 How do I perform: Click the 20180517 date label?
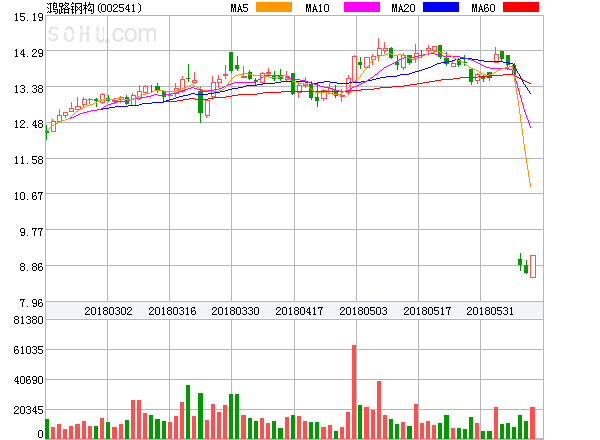point(427,311)
